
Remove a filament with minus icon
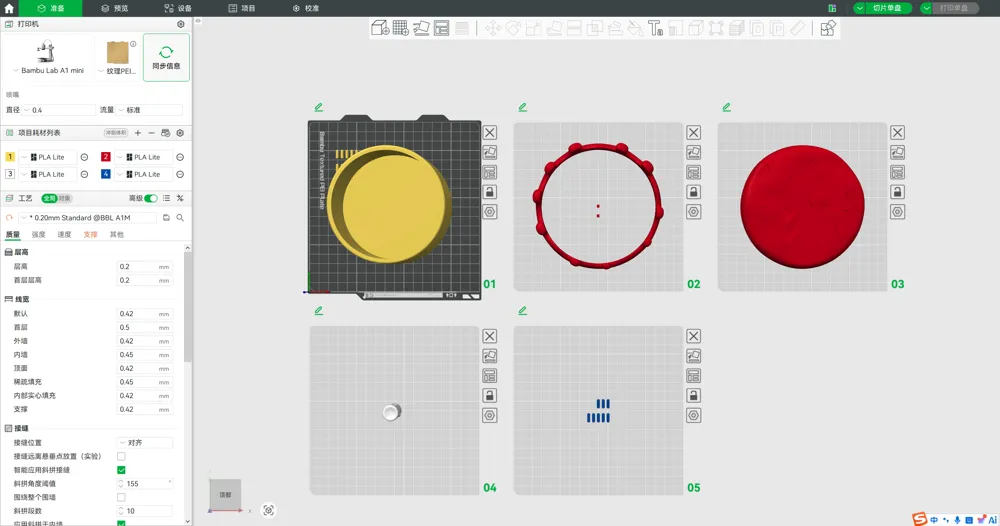(151, 133)
